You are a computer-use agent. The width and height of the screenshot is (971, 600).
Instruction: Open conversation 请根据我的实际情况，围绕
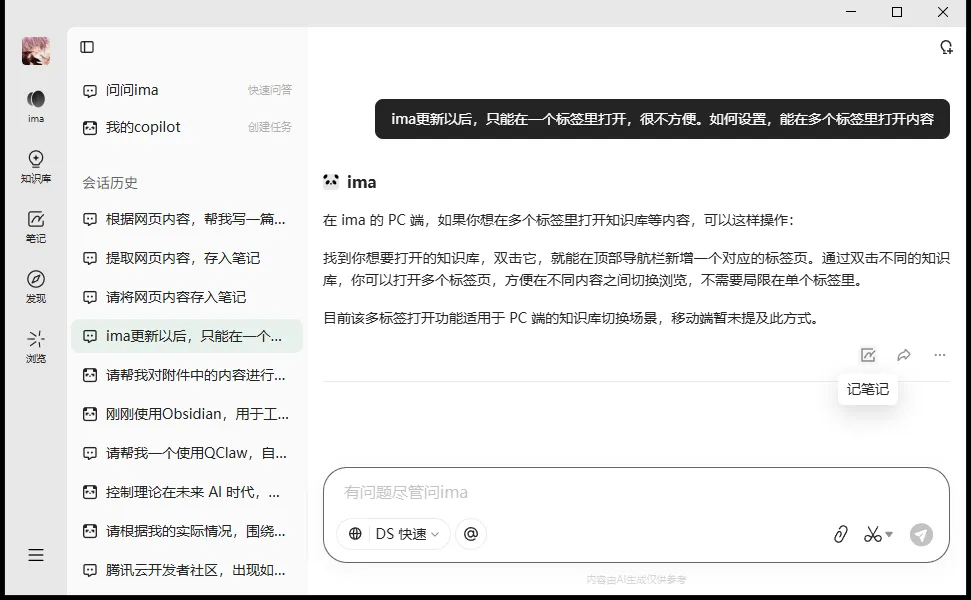click(187, 531)
